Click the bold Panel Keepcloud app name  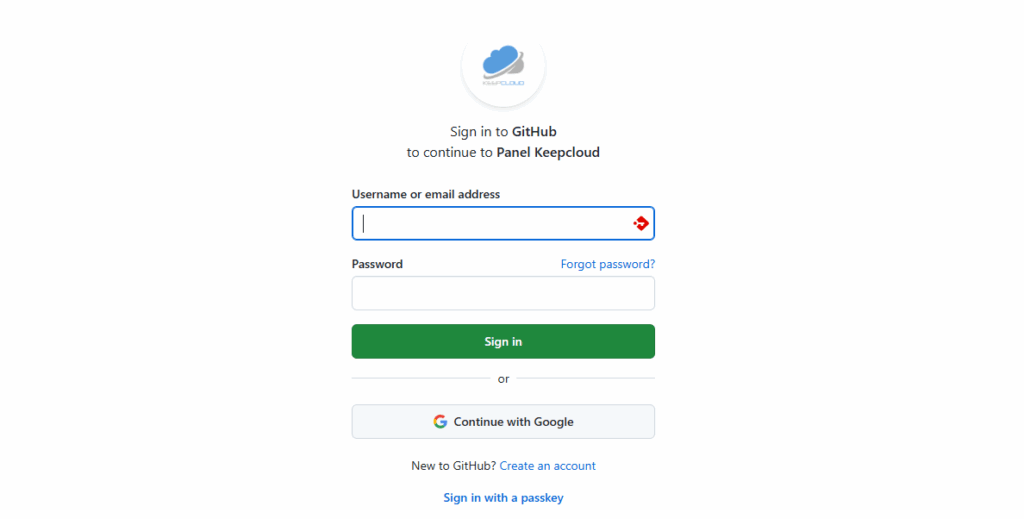(x=548, y=152)
